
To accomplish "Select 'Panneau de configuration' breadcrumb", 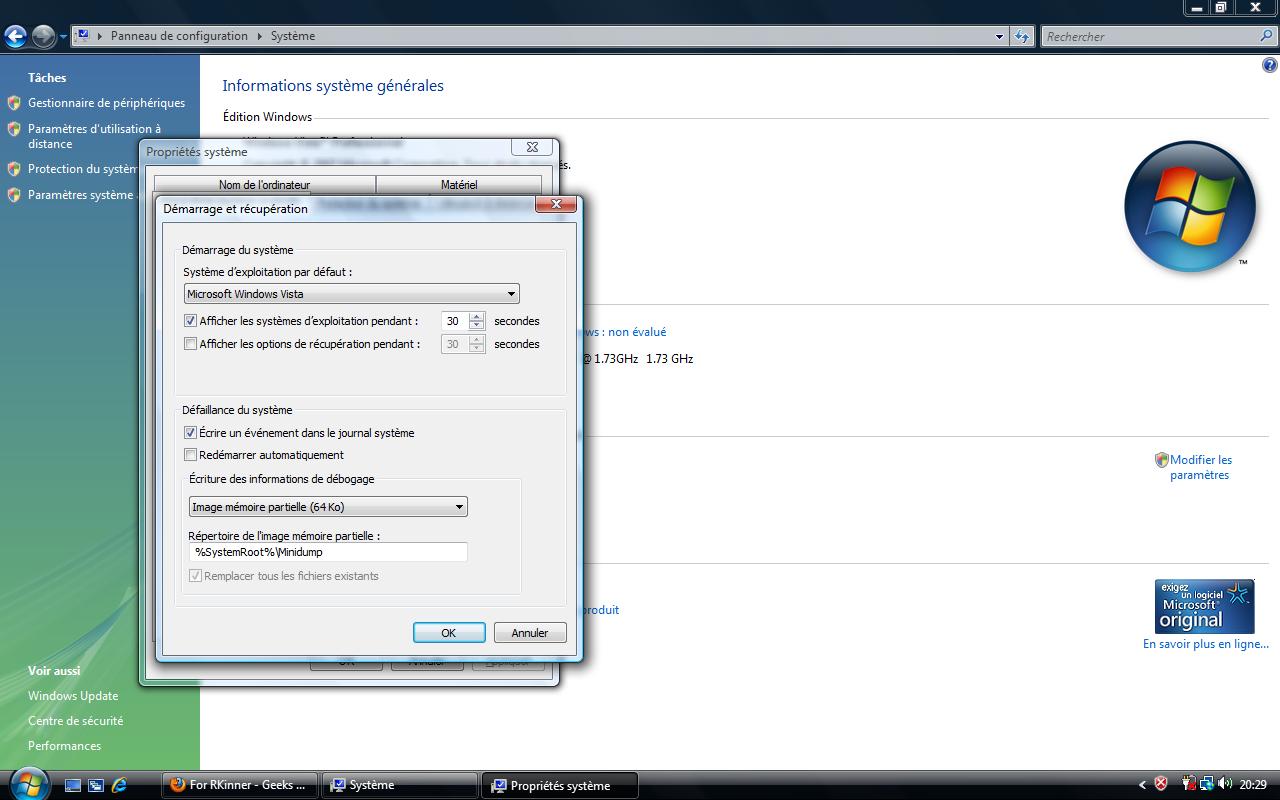I will 179,36.
